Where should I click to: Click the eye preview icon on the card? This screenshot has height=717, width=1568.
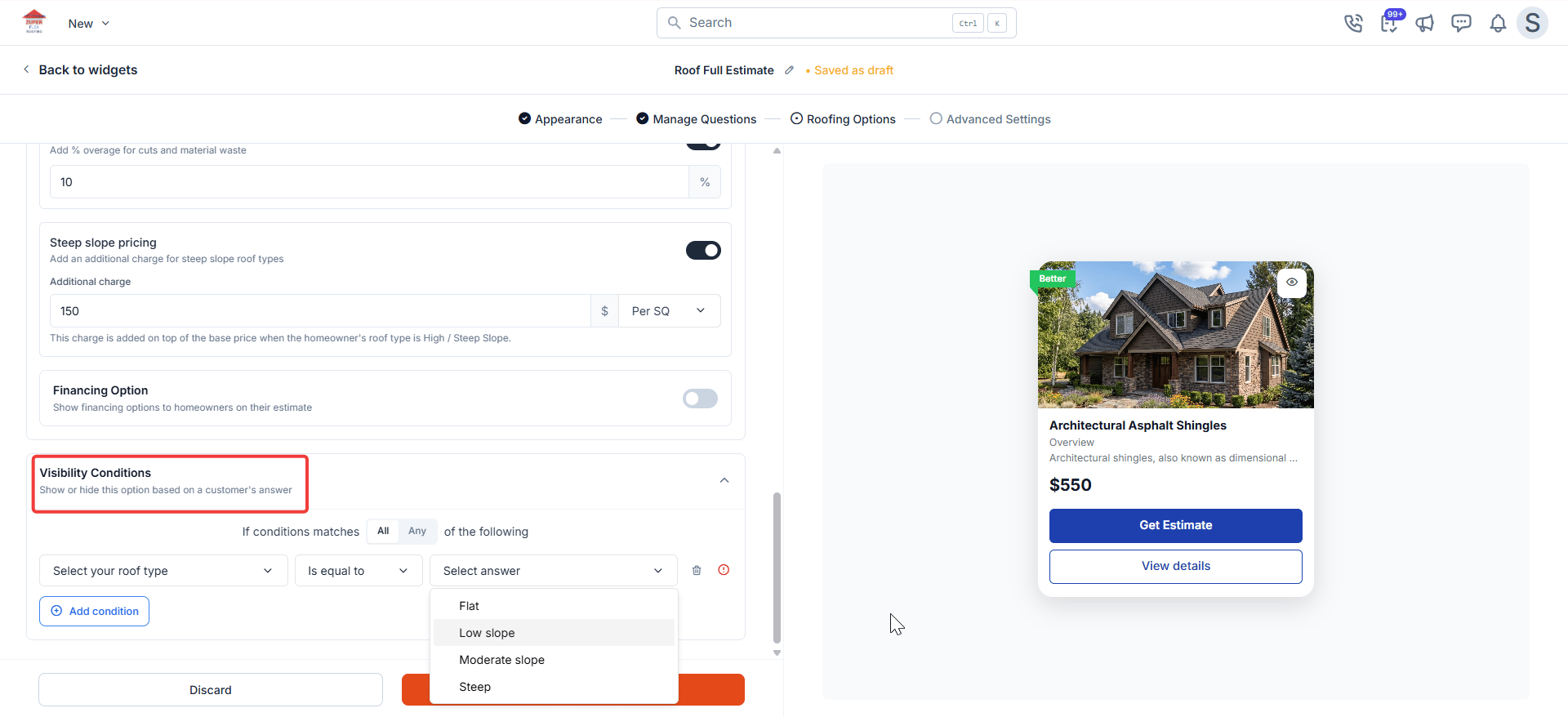[1292, 282]
